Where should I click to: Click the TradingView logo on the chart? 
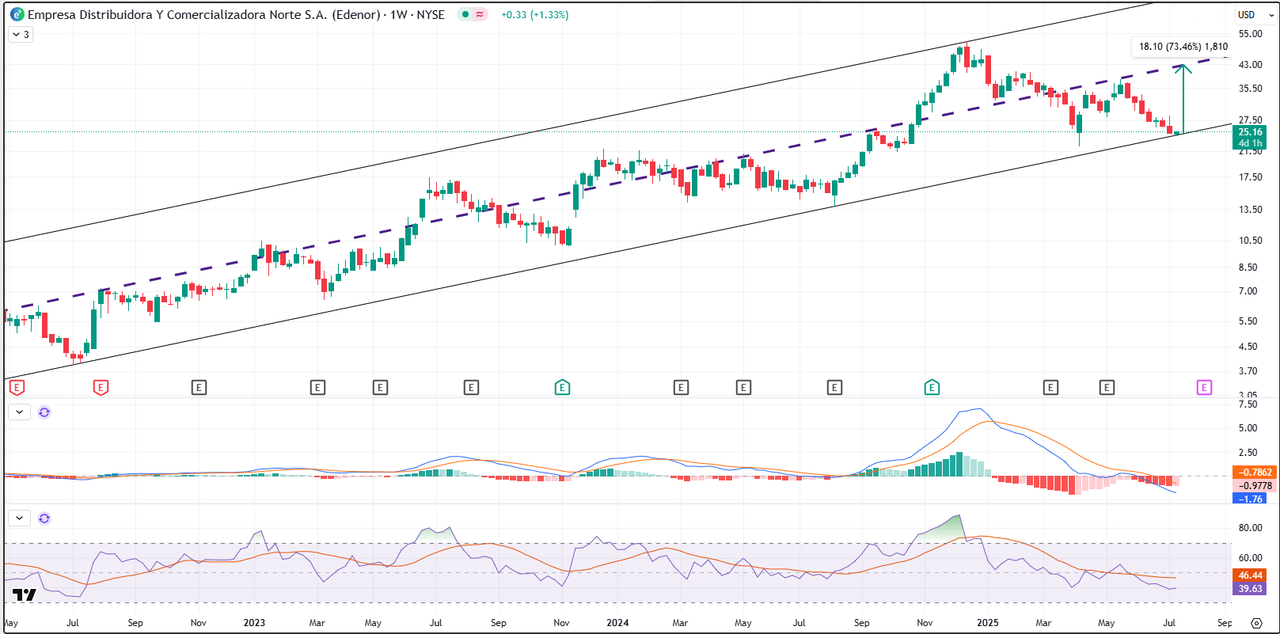24,595
